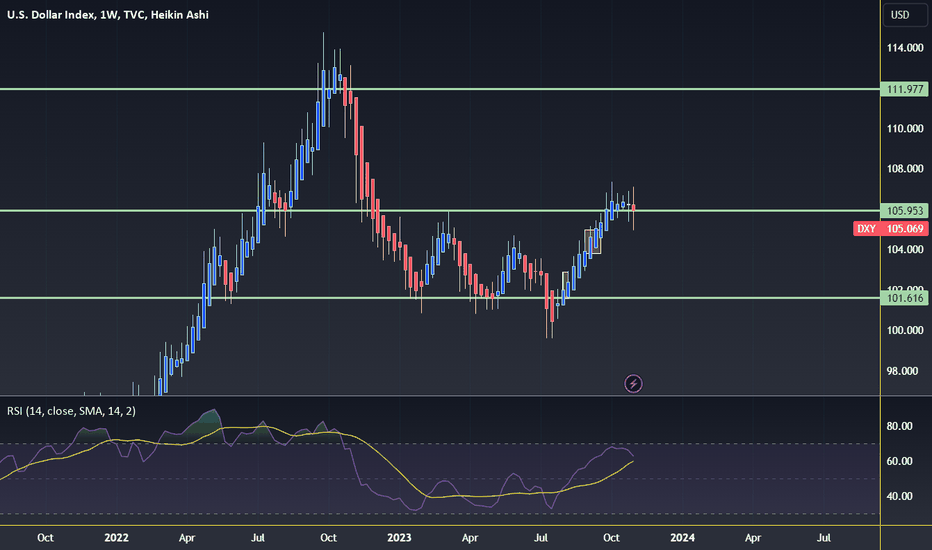Viewport: 932px width, 550px height.
Task: Open the USD currency selector
Action: point(905,15)
